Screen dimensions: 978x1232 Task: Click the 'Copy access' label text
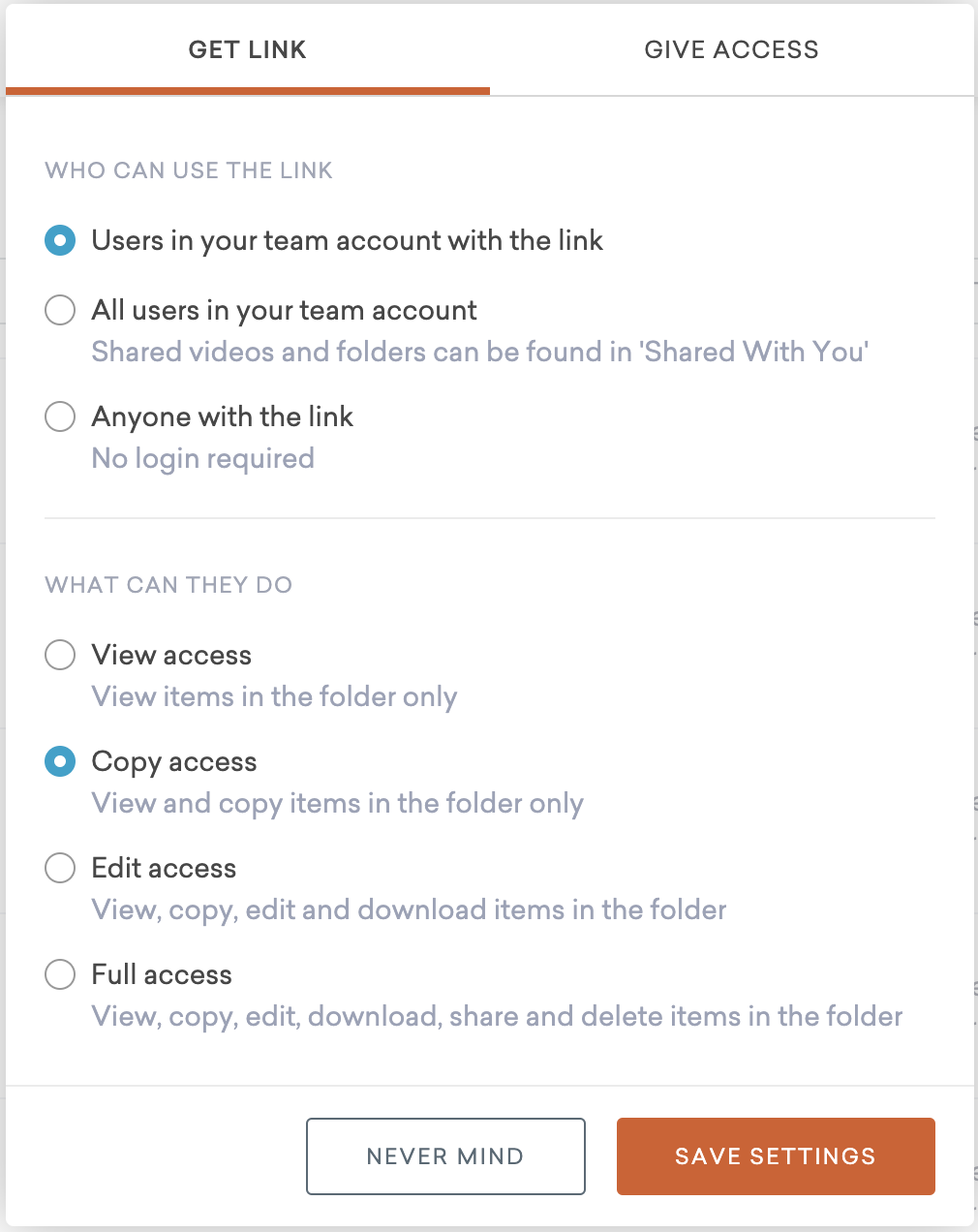click(x=173, y=761)
